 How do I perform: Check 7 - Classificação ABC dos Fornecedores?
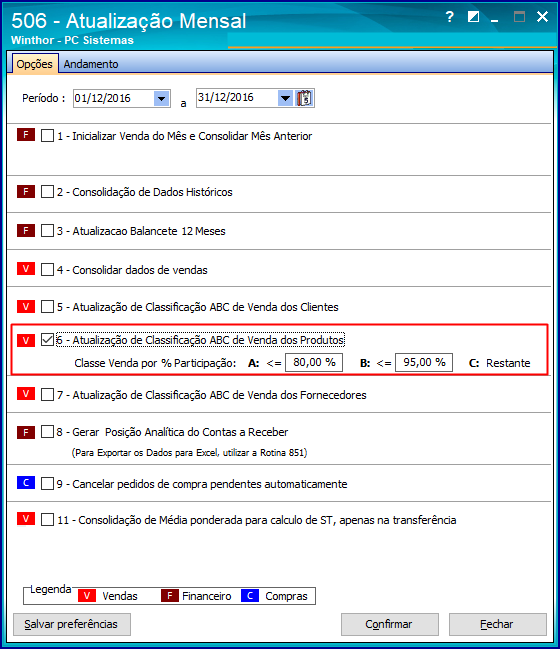tap(48, 394)
